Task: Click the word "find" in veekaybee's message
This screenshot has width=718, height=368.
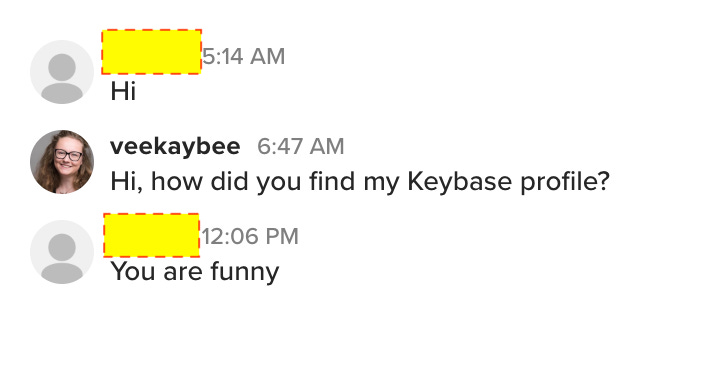Action: (x=332, y=181)
